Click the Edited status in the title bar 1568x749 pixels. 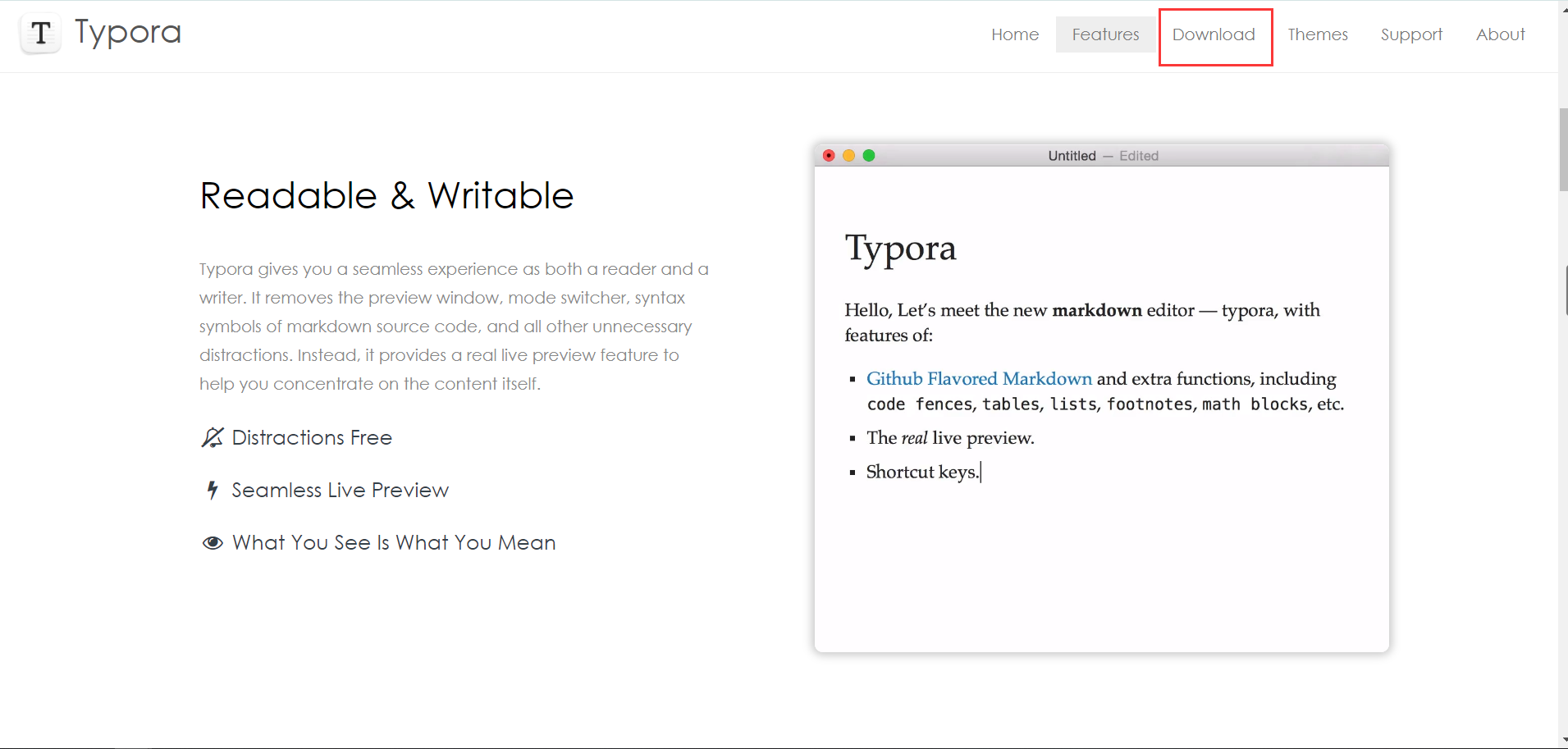coord(1139,156)
